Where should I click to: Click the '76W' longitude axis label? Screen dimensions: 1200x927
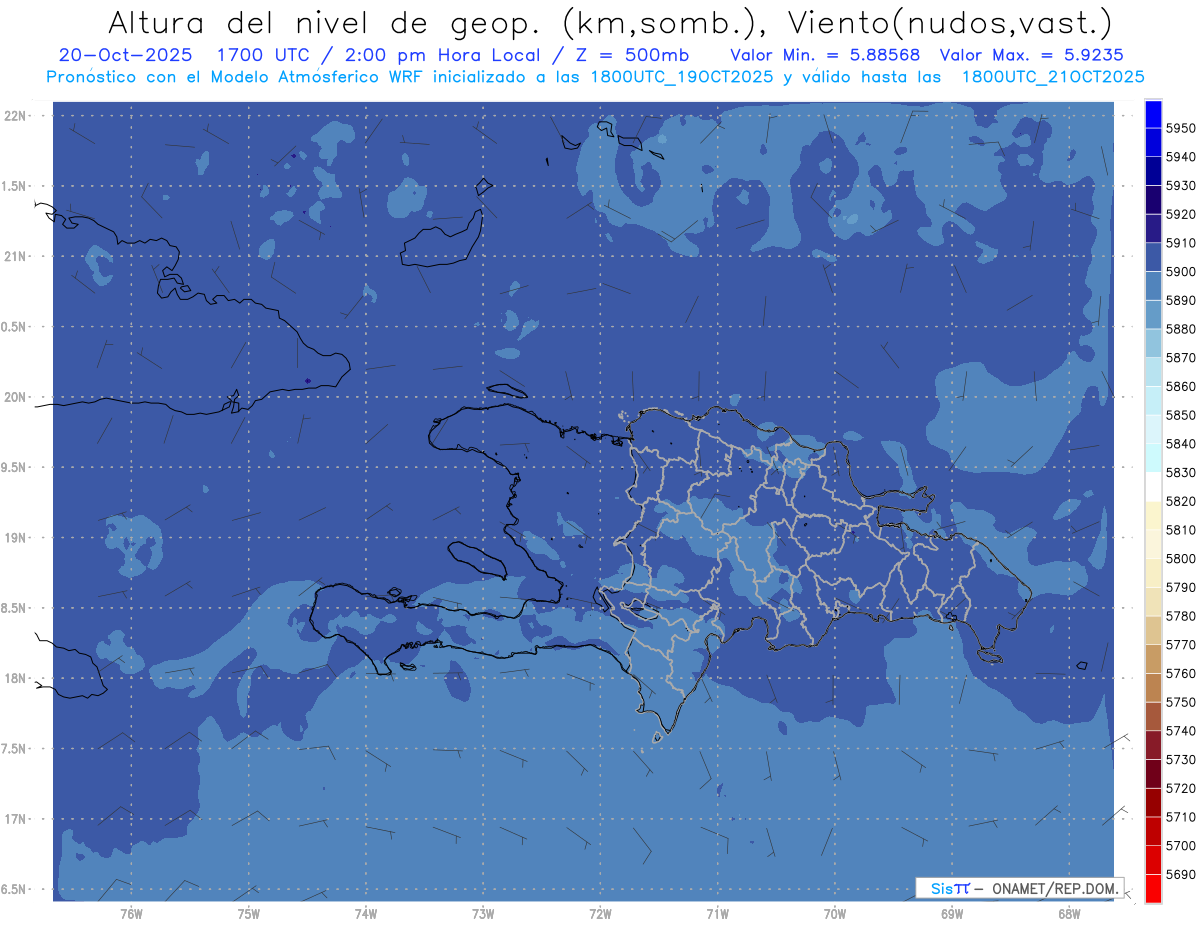[131, 914]
